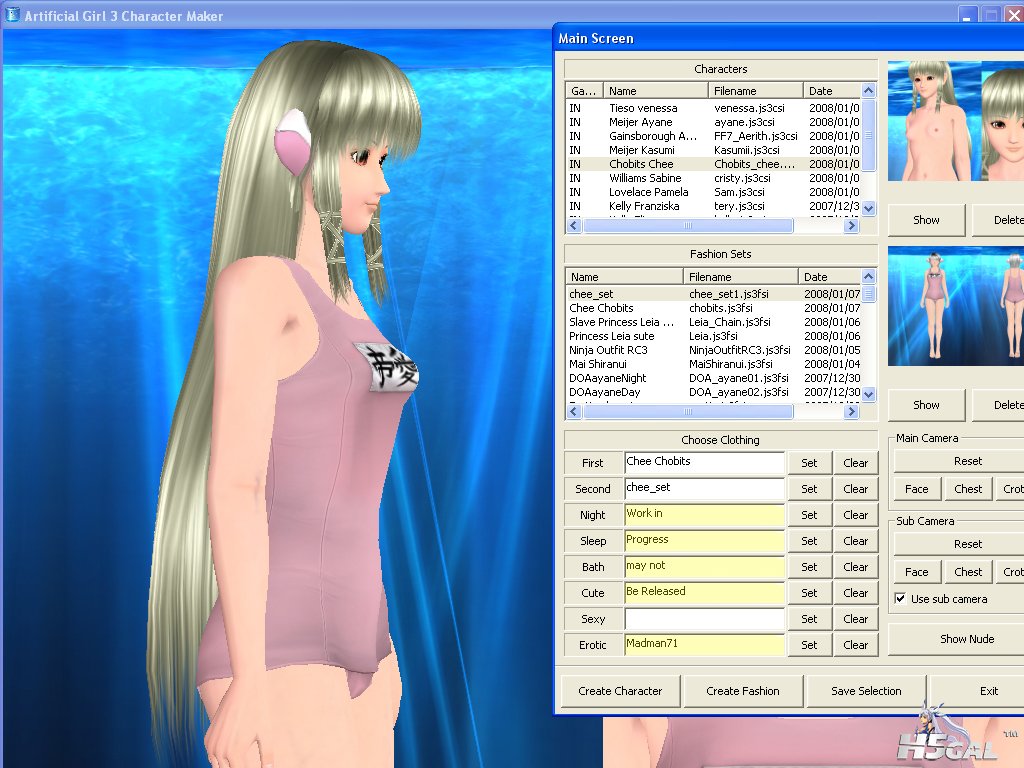This screenshot has width=1024, height=768.
Task: Clear the Second clothing slot
Action: [856, 489]
